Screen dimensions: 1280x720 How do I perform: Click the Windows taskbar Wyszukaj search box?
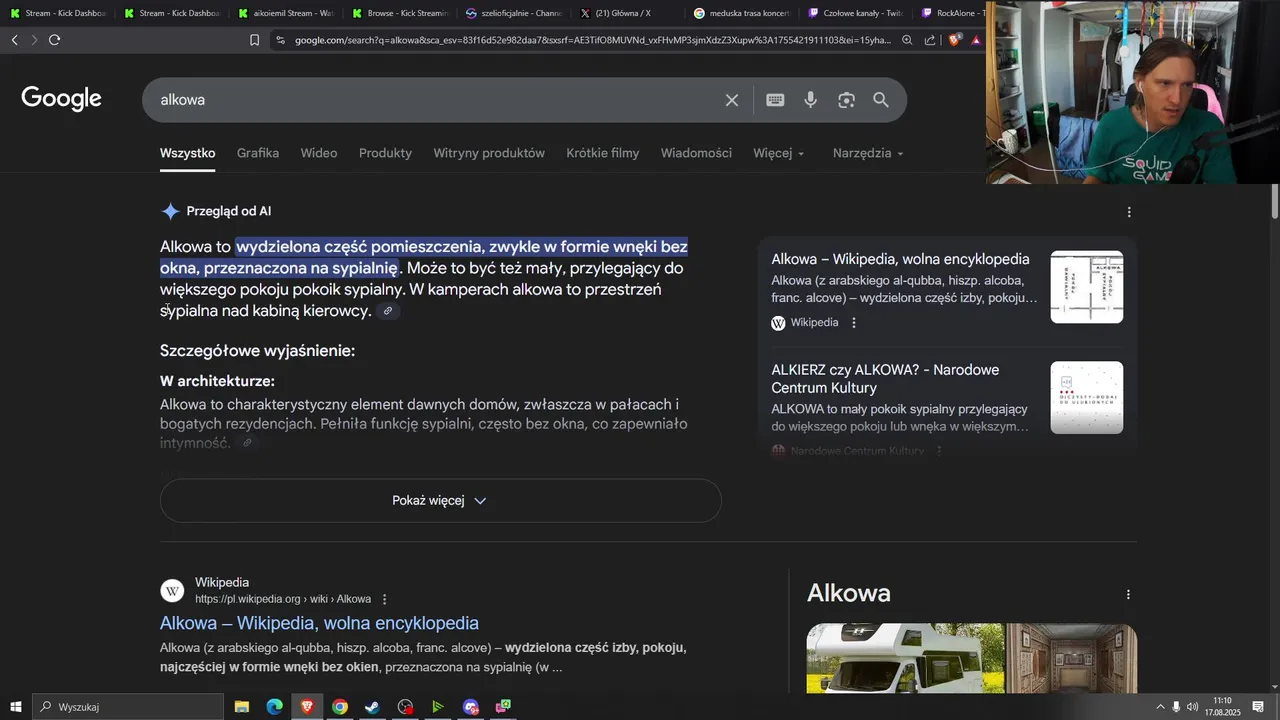pos(128,707)
